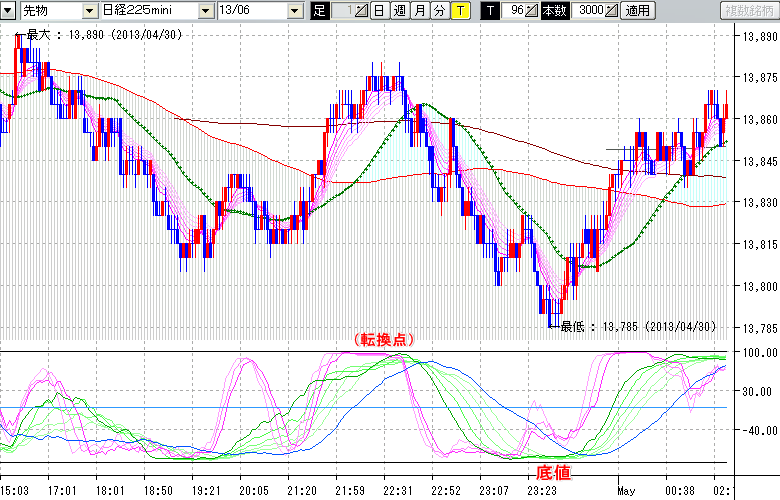The width and height of the screenshot is (780, 500).
Task: Click the tick count field showing 96
Action: pyautogui.click(x=513, y=11)
